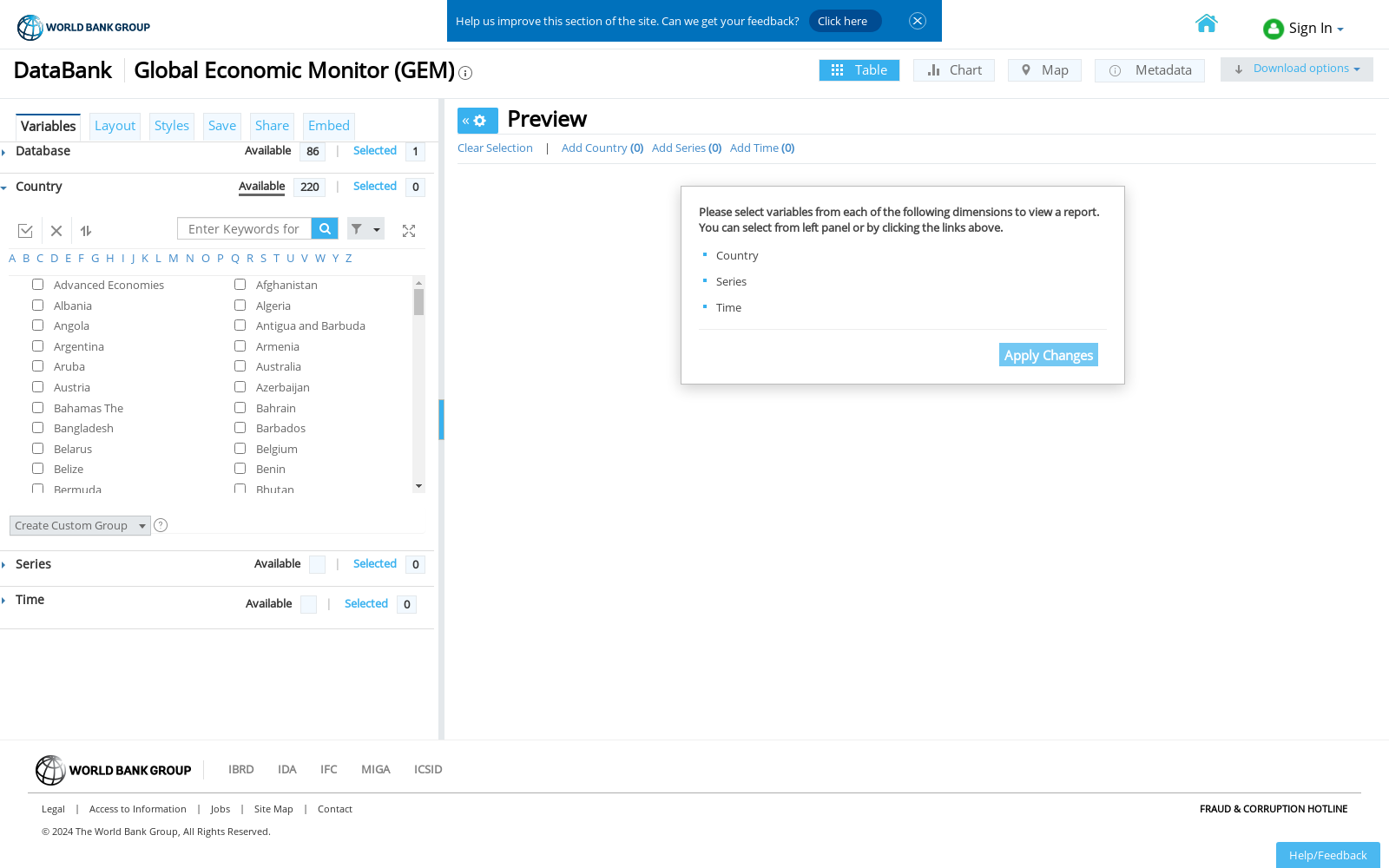This screenshot has width=1389, height=868.
Task: Open the IBRD footer link
Action: (240, 770)
